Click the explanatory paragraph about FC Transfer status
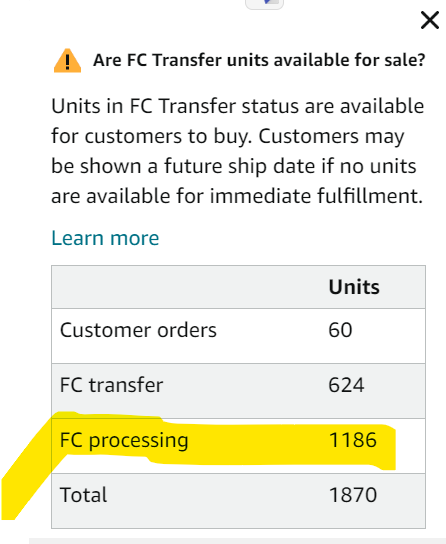 click(238, 151)
